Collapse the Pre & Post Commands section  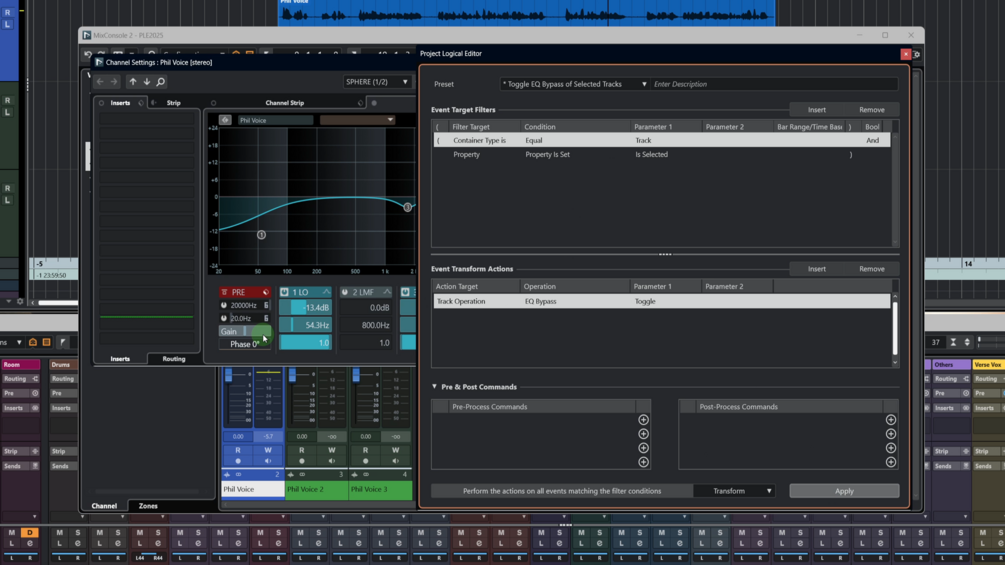point(435,387)
